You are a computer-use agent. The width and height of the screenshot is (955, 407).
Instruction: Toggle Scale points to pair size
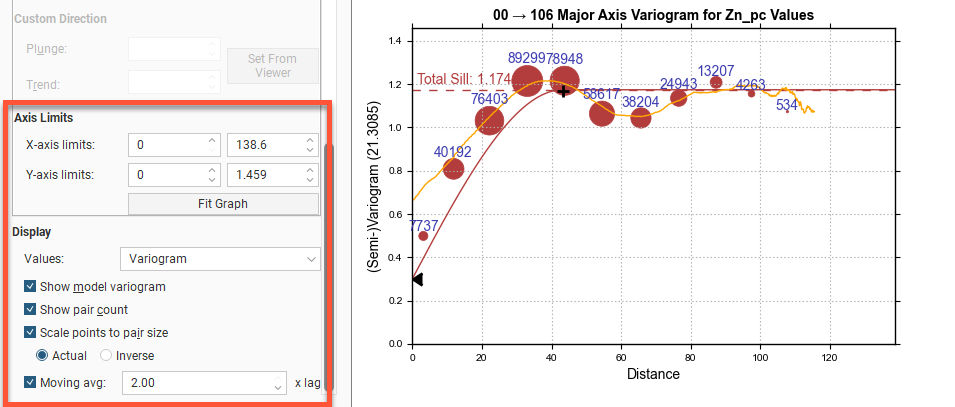pos(29,332)
